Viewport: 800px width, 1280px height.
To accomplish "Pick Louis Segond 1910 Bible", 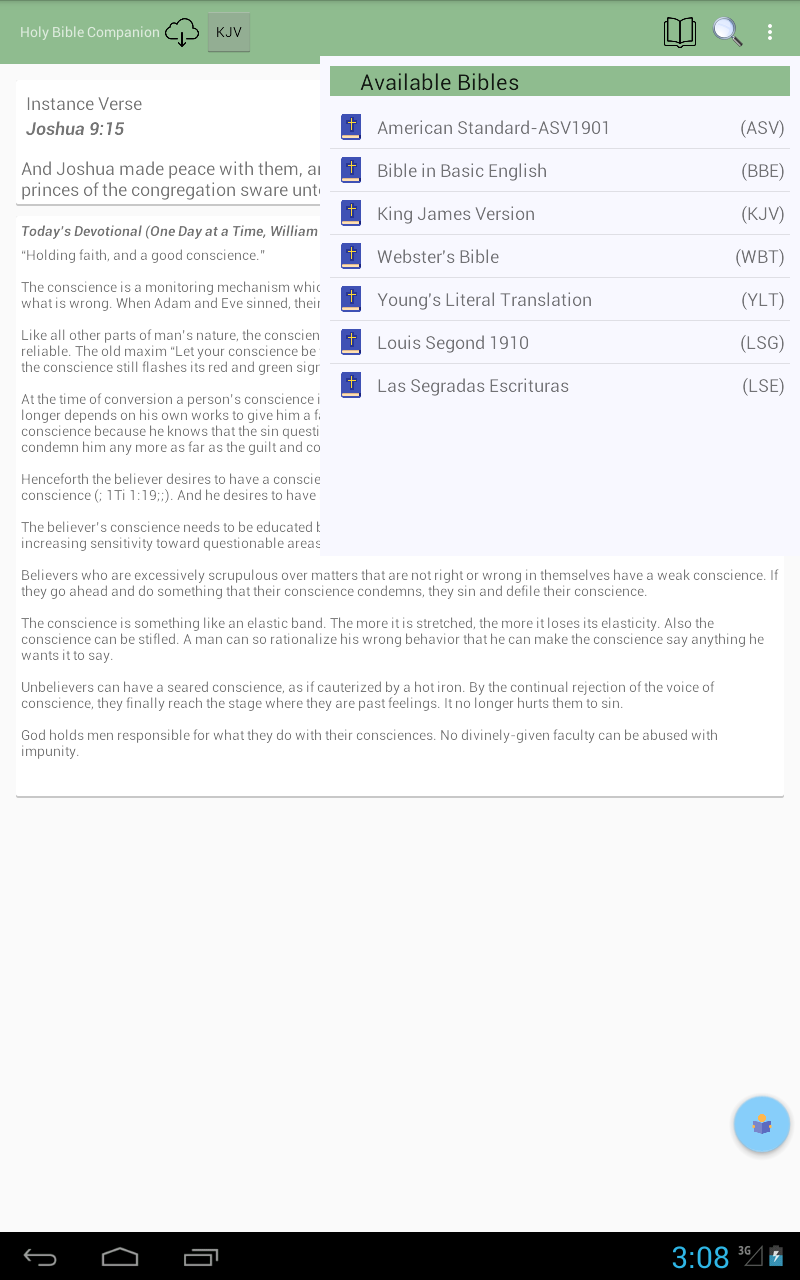I will click(560, 342).
